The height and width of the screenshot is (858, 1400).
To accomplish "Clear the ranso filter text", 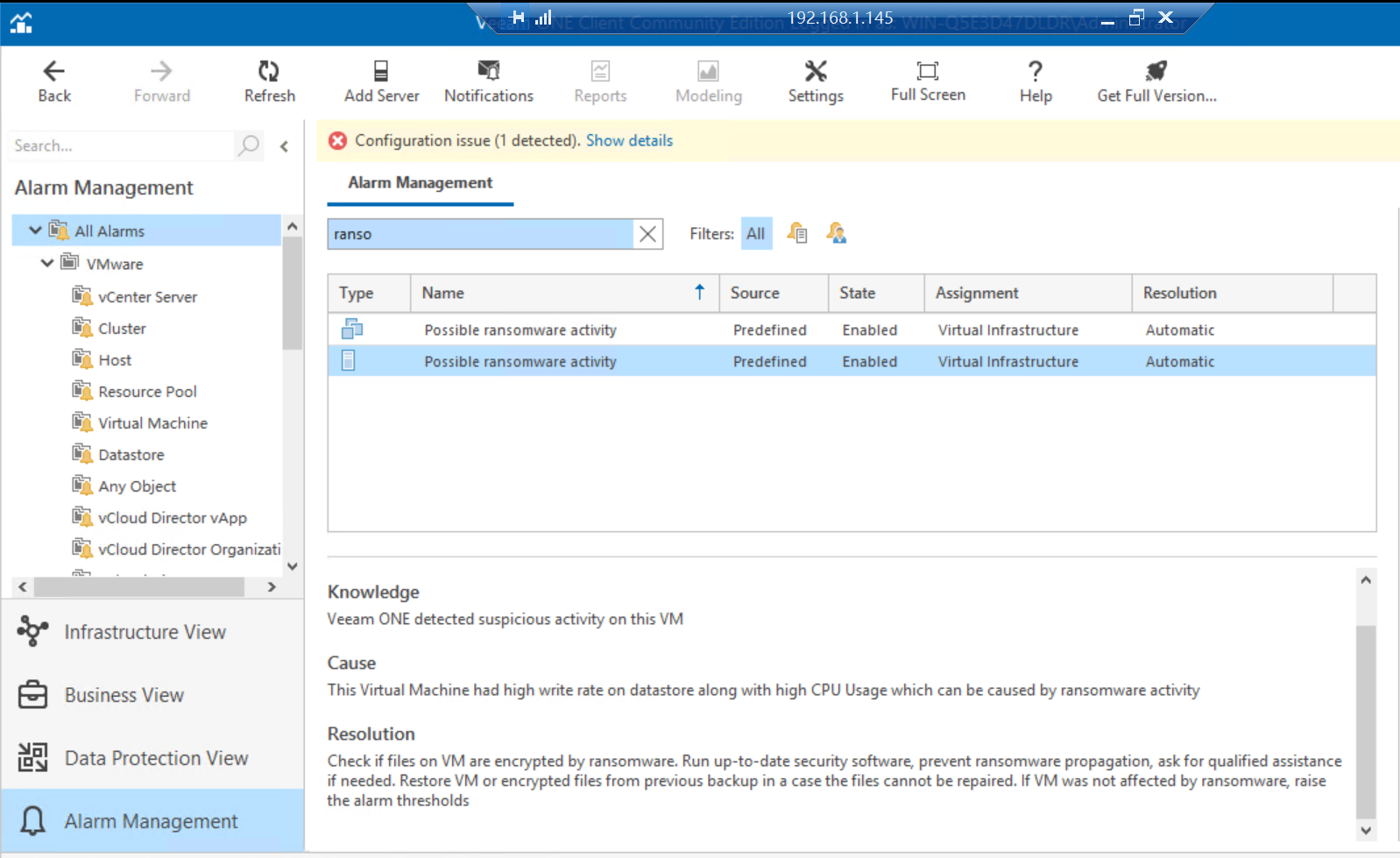I will click(x=647, y=234).
